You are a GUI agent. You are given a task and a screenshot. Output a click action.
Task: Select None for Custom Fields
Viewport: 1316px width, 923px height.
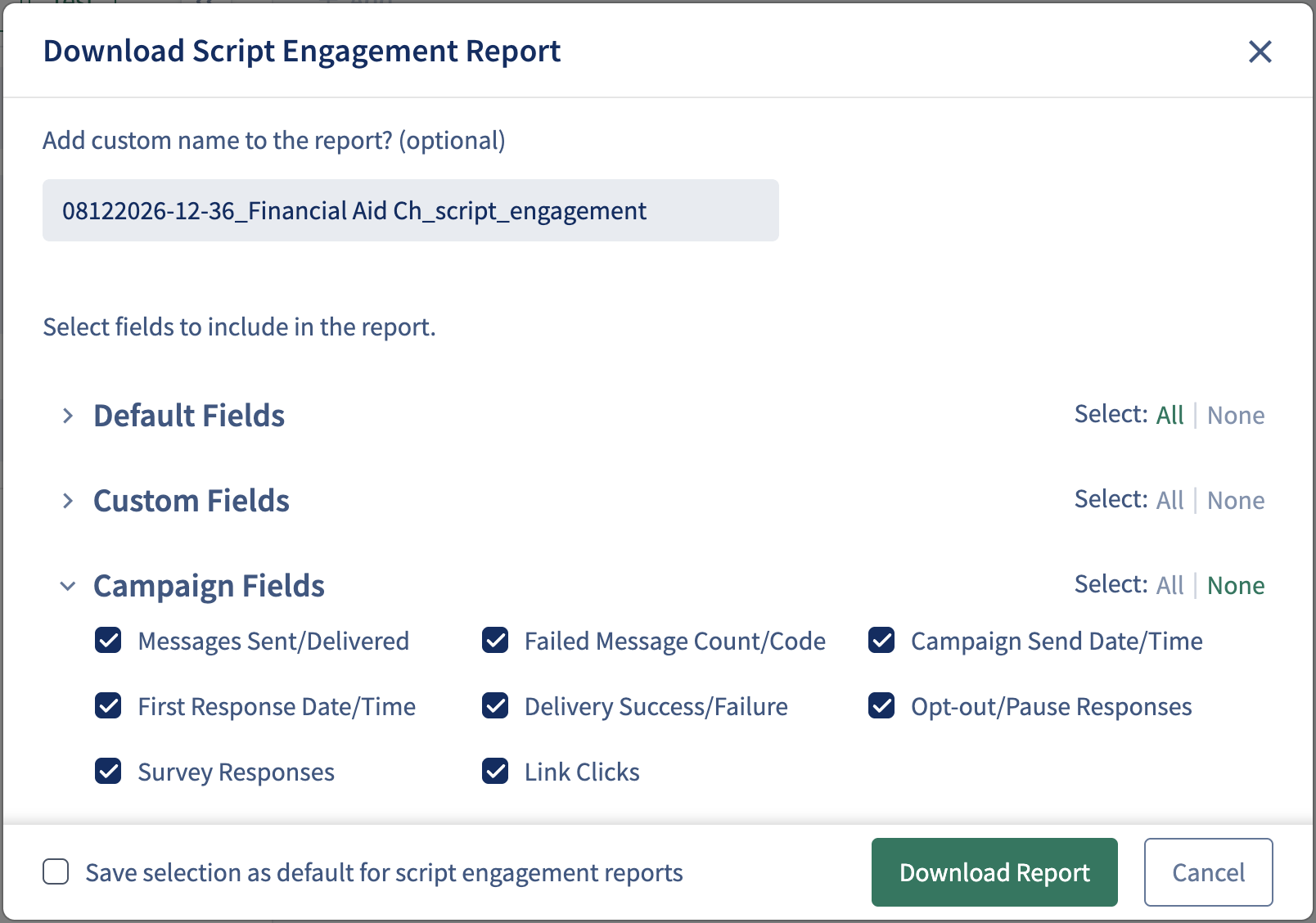coord(1236,500)
